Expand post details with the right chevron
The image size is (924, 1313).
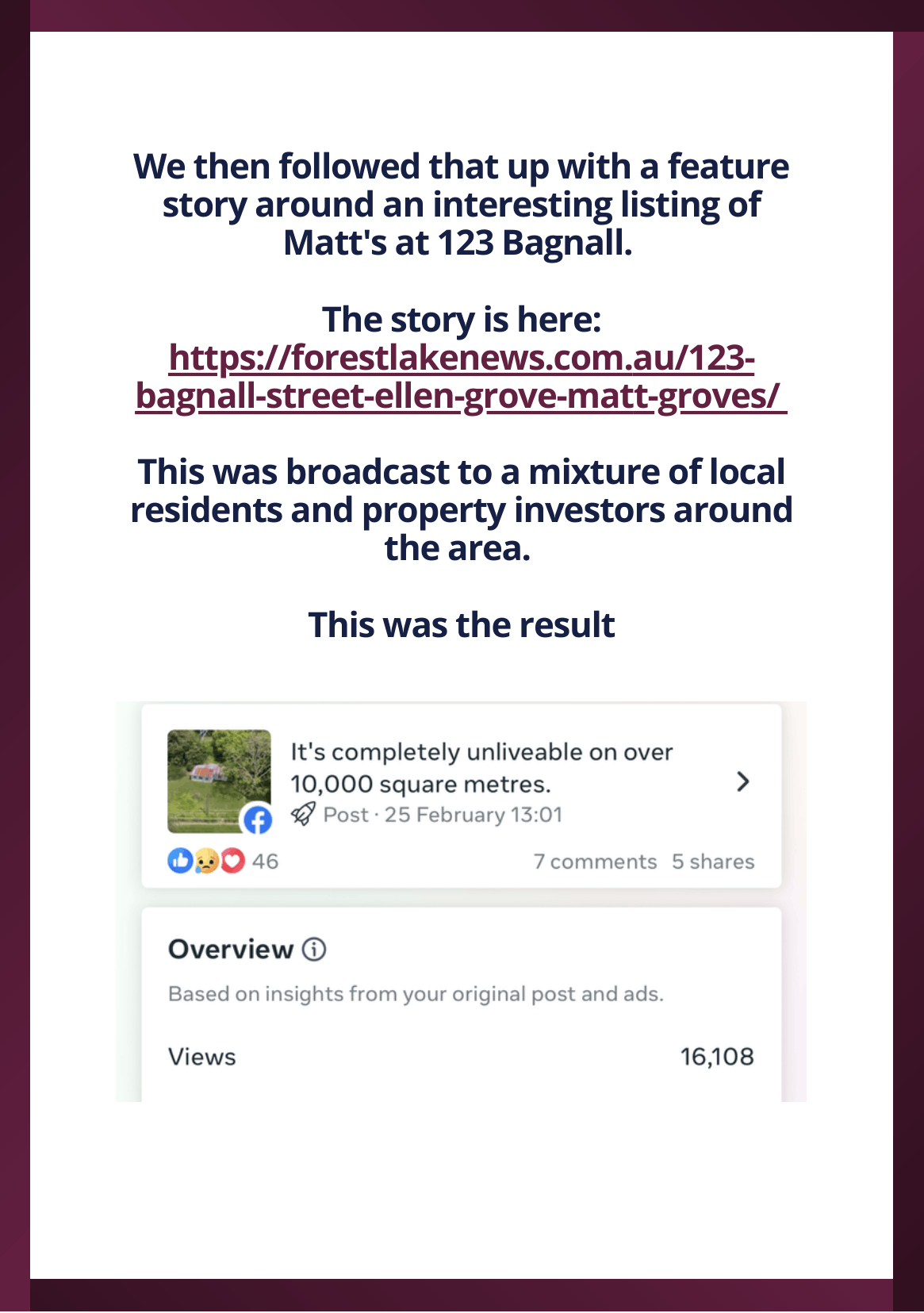tap(742, 782)
